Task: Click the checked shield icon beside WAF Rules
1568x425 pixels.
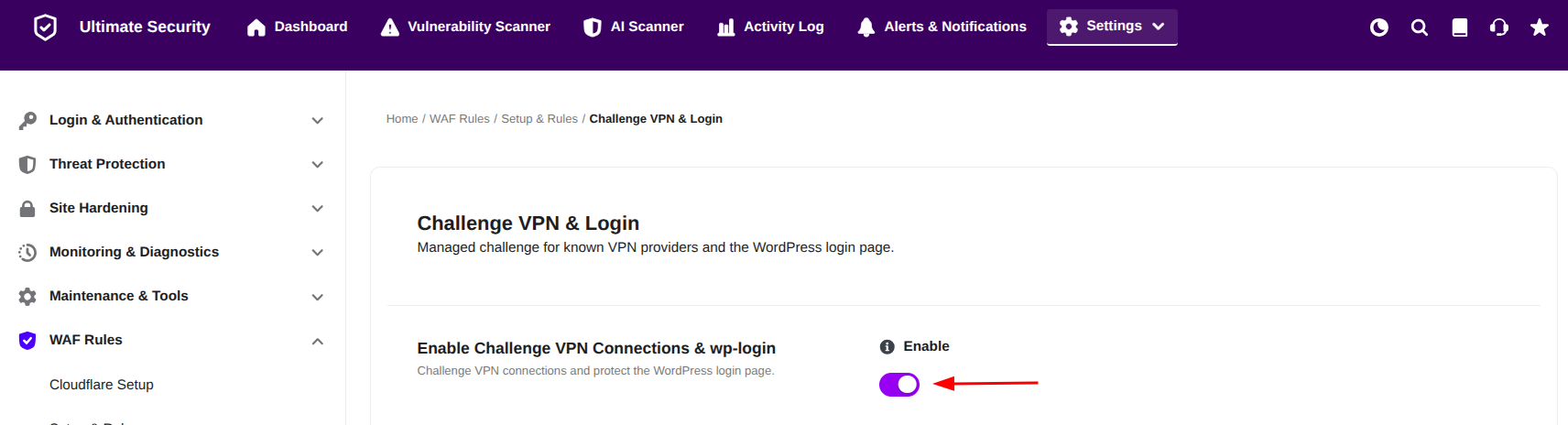Action: pyautogui.click(x=27, y=340)
